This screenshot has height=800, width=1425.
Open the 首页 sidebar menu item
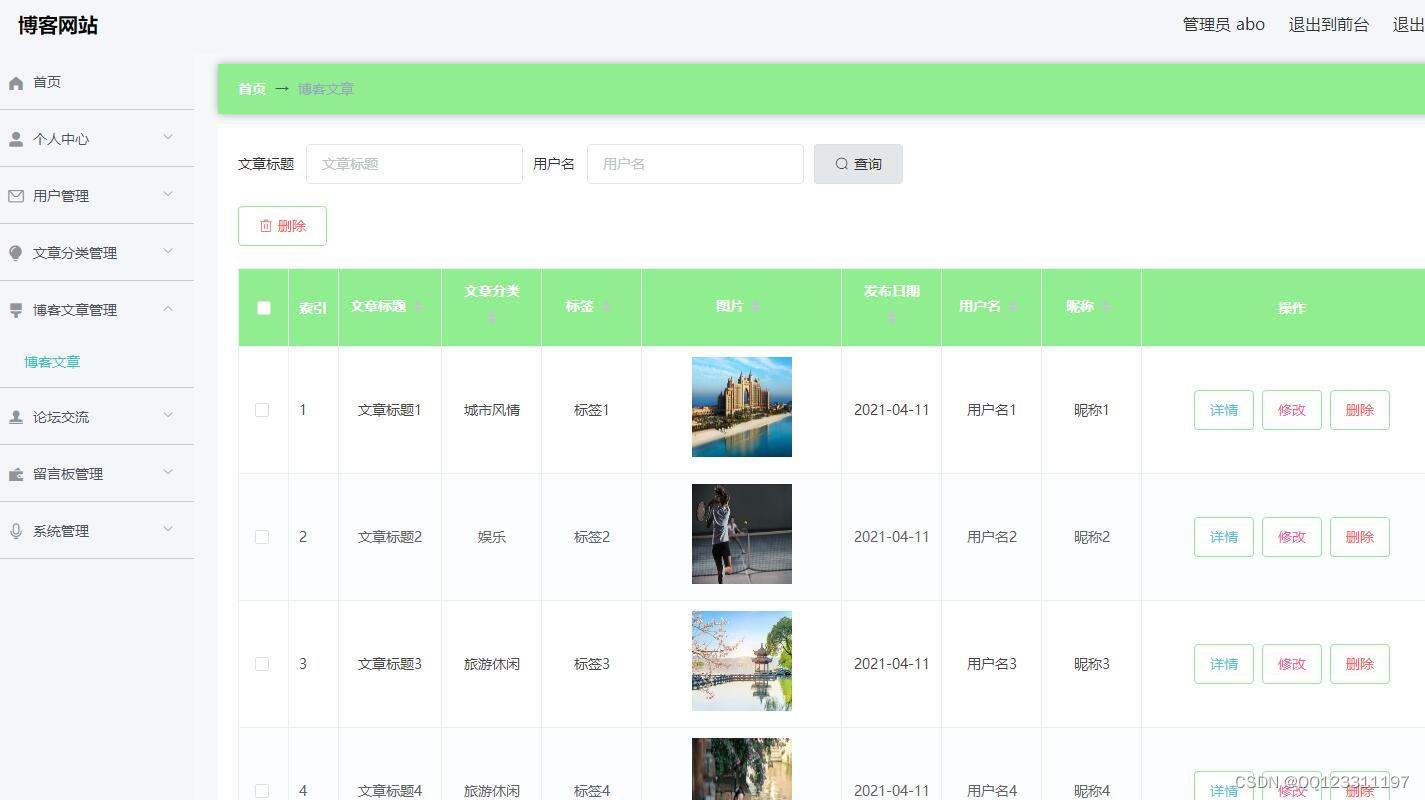coord(97,82)
